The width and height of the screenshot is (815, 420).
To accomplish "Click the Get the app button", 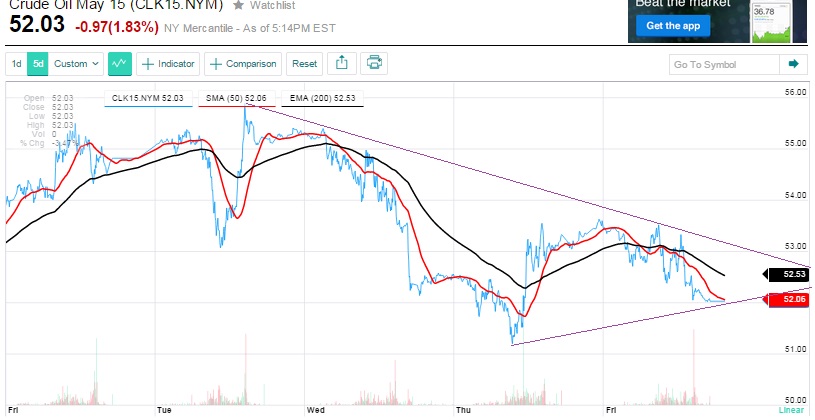I will tap(672, 25).
